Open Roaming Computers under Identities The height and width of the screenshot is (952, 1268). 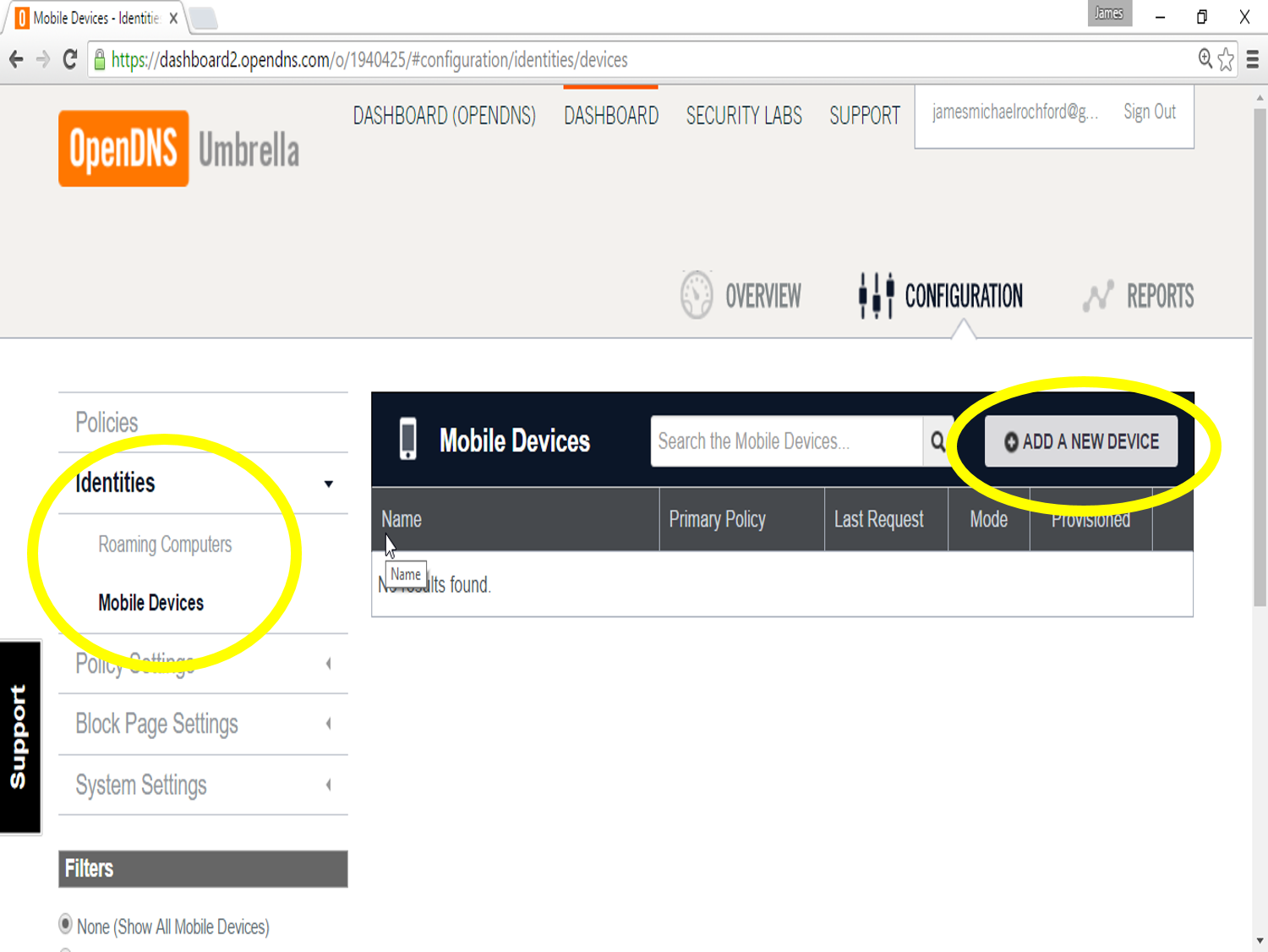(x=165, y=544)
